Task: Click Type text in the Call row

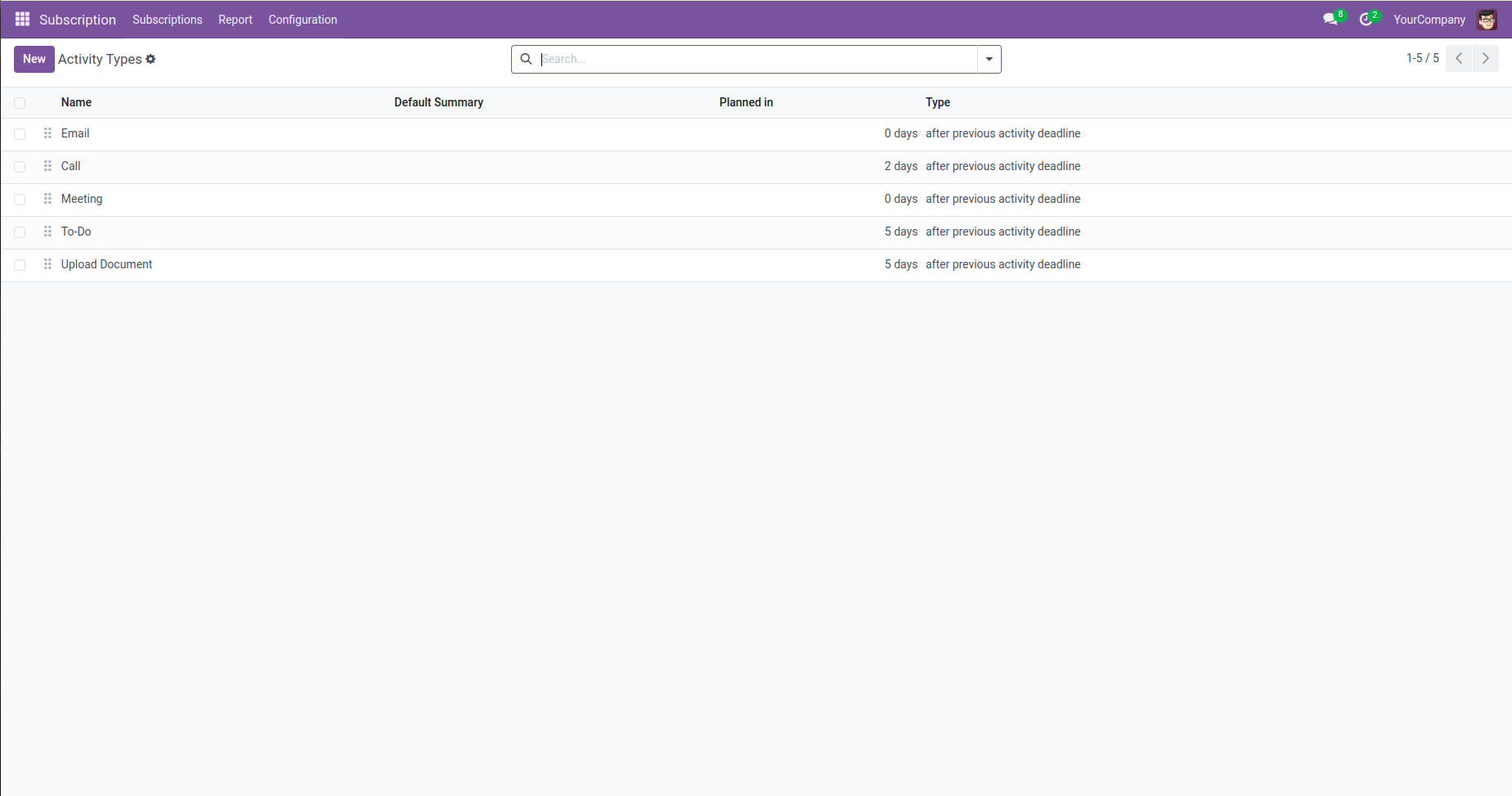Action: (1003, 166)
